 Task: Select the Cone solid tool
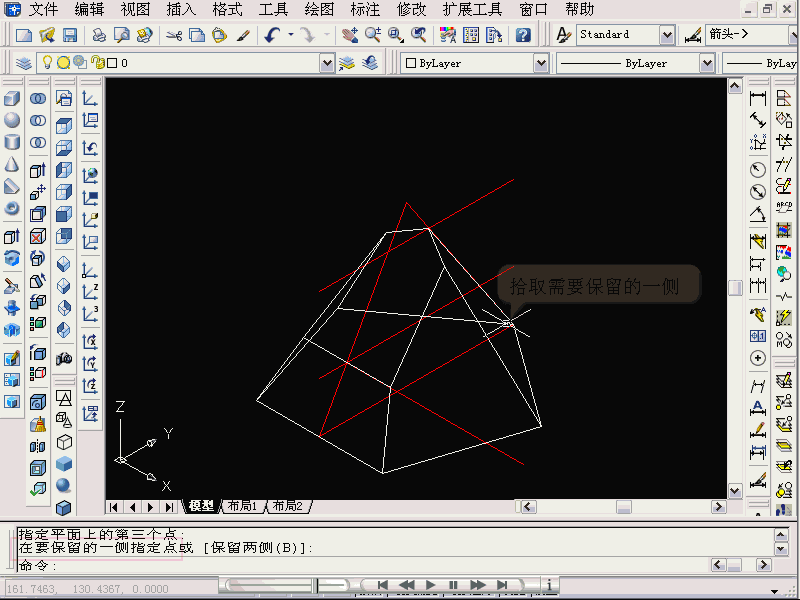[12, 164]
